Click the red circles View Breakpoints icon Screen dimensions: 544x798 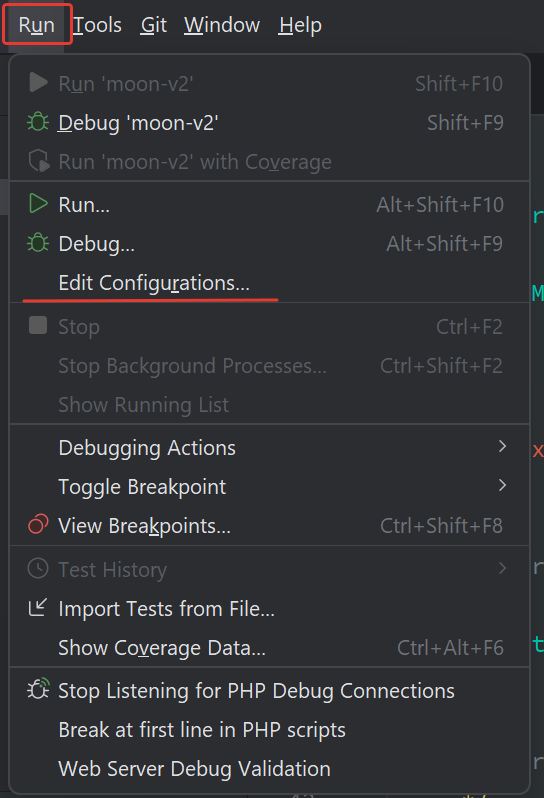click(38, 525)
